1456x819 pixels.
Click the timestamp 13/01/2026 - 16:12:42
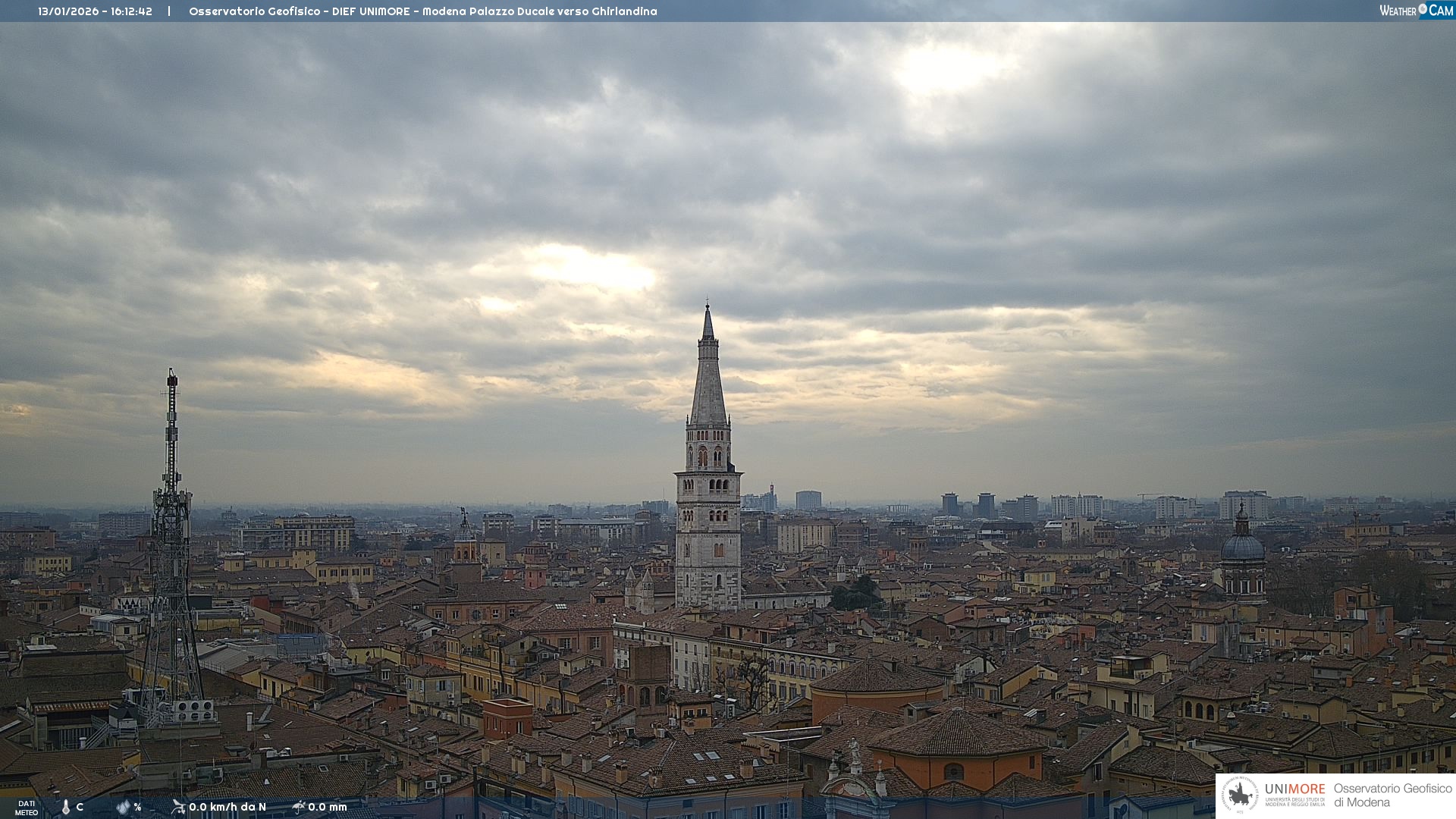95,11
